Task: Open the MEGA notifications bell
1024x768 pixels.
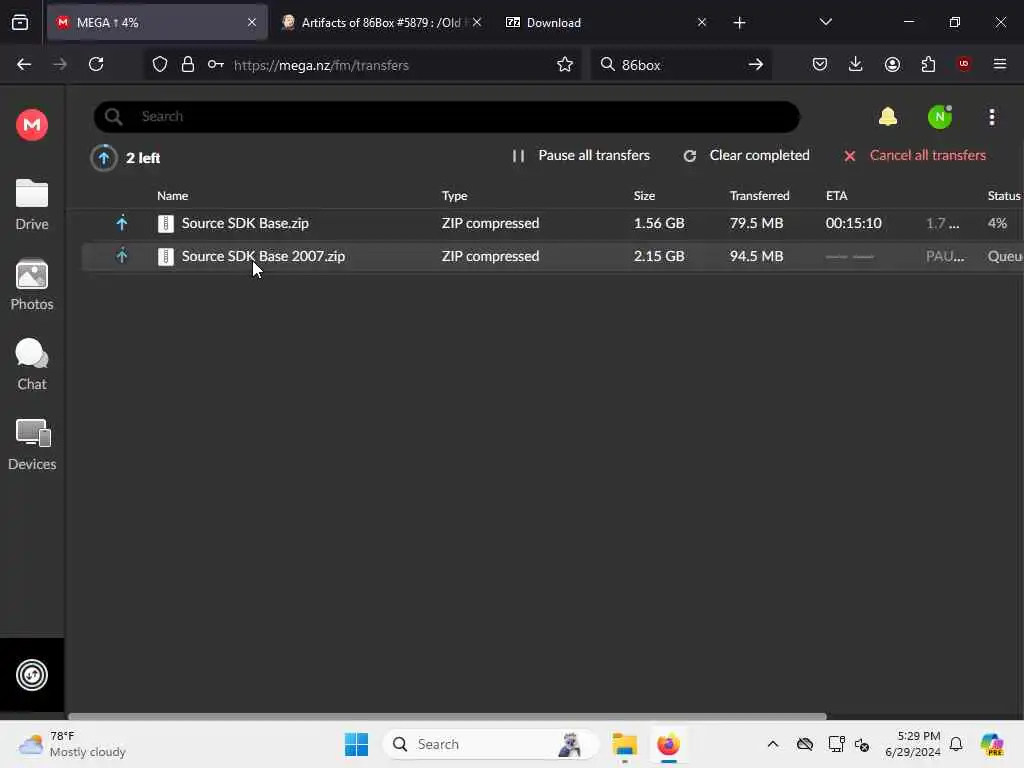Action: click(887, 117)
